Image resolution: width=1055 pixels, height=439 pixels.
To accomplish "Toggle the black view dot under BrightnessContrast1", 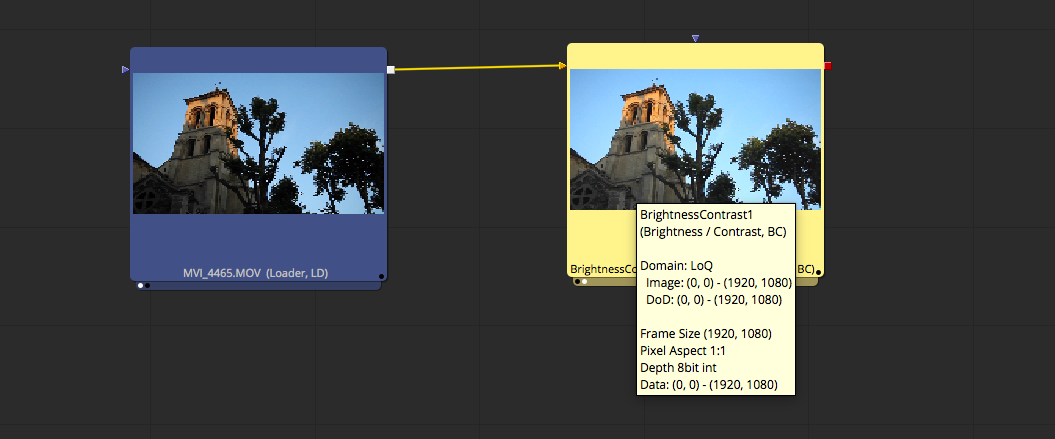I will coord(577,282).
